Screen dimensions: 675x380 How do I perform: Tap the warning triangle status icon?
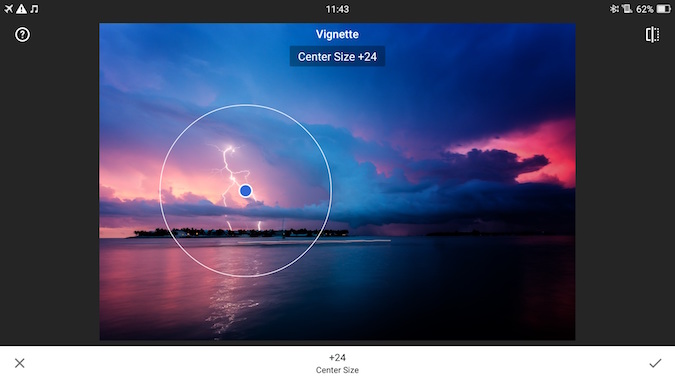point(21,9)
